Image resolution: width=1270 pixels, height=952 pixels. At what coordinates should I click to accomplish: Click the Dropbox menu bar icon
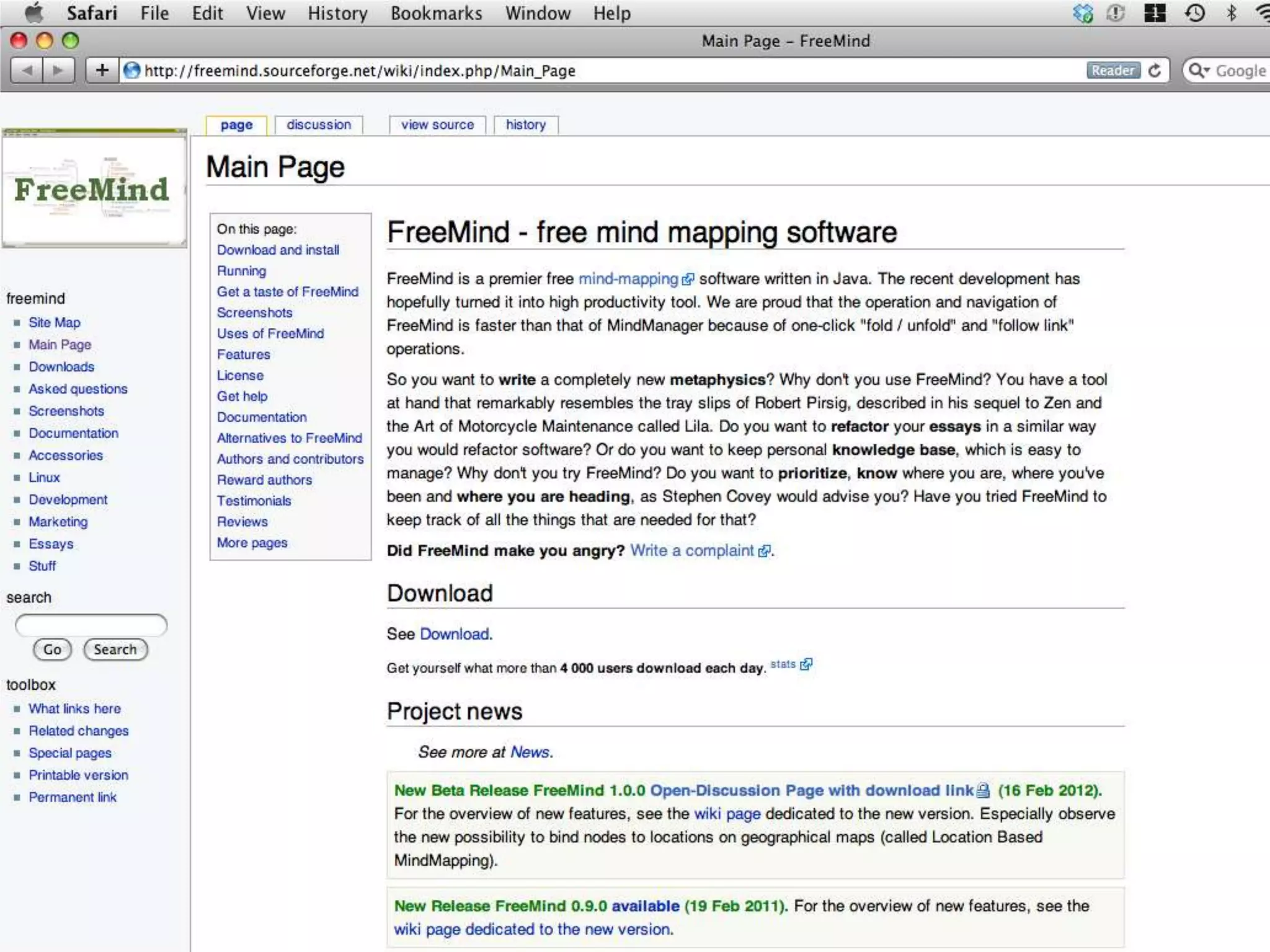[1083, 12]
